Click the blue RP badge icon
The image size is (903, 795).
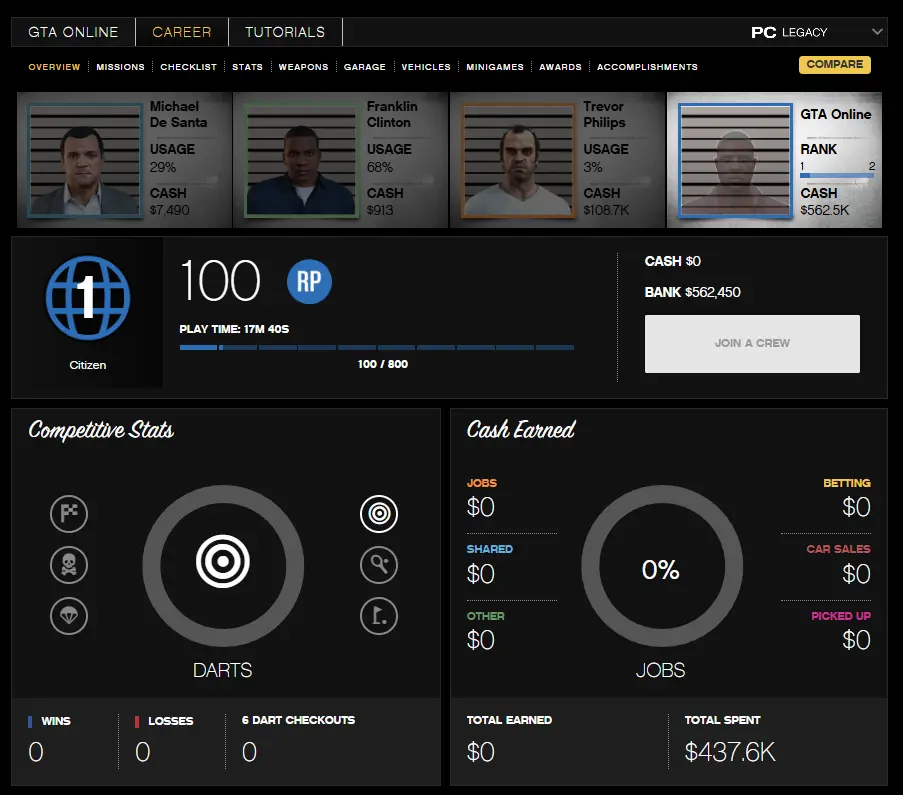309,282
